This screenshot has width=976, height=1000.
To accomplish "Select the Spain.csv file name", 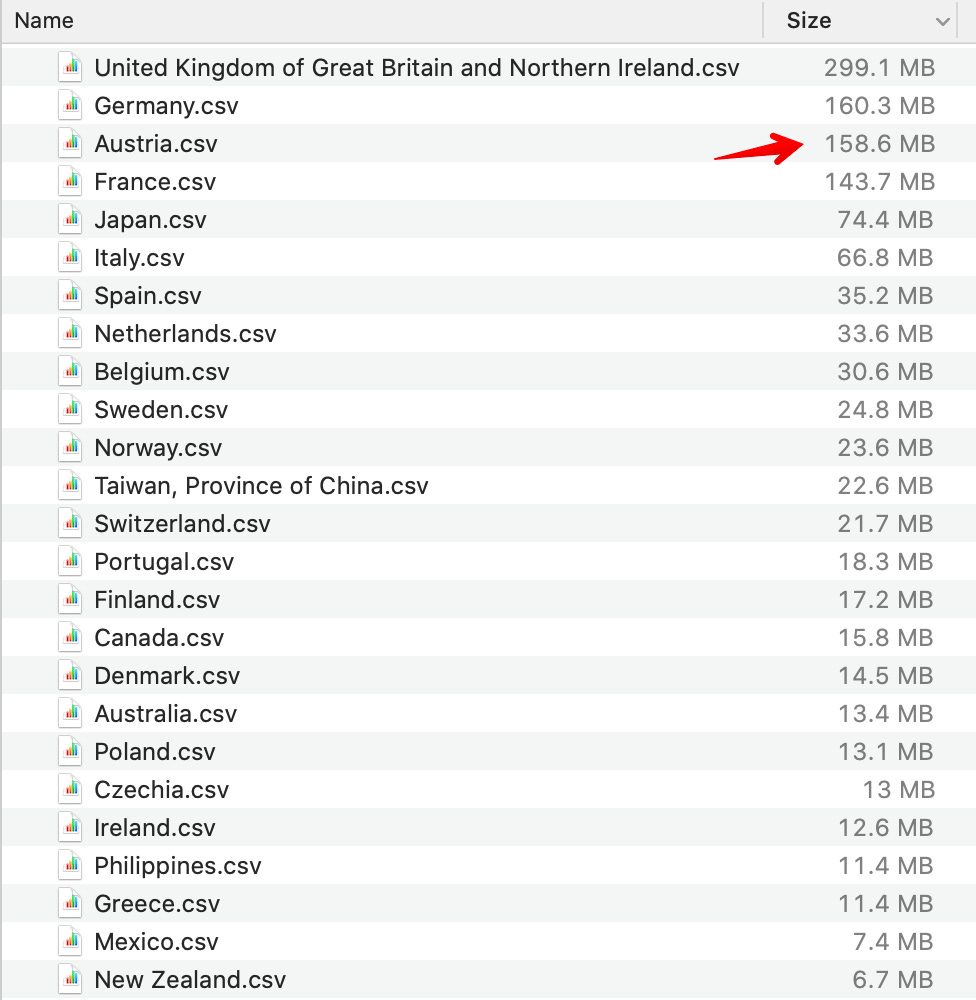I will click(148, 296).
